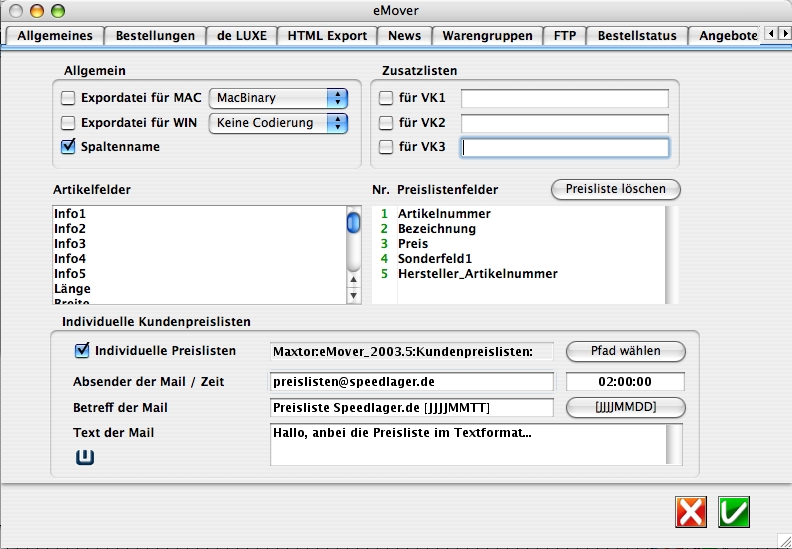
Task: Click the Artikelfelder list scrollbar thumb
Action: (x=354, y=222)
